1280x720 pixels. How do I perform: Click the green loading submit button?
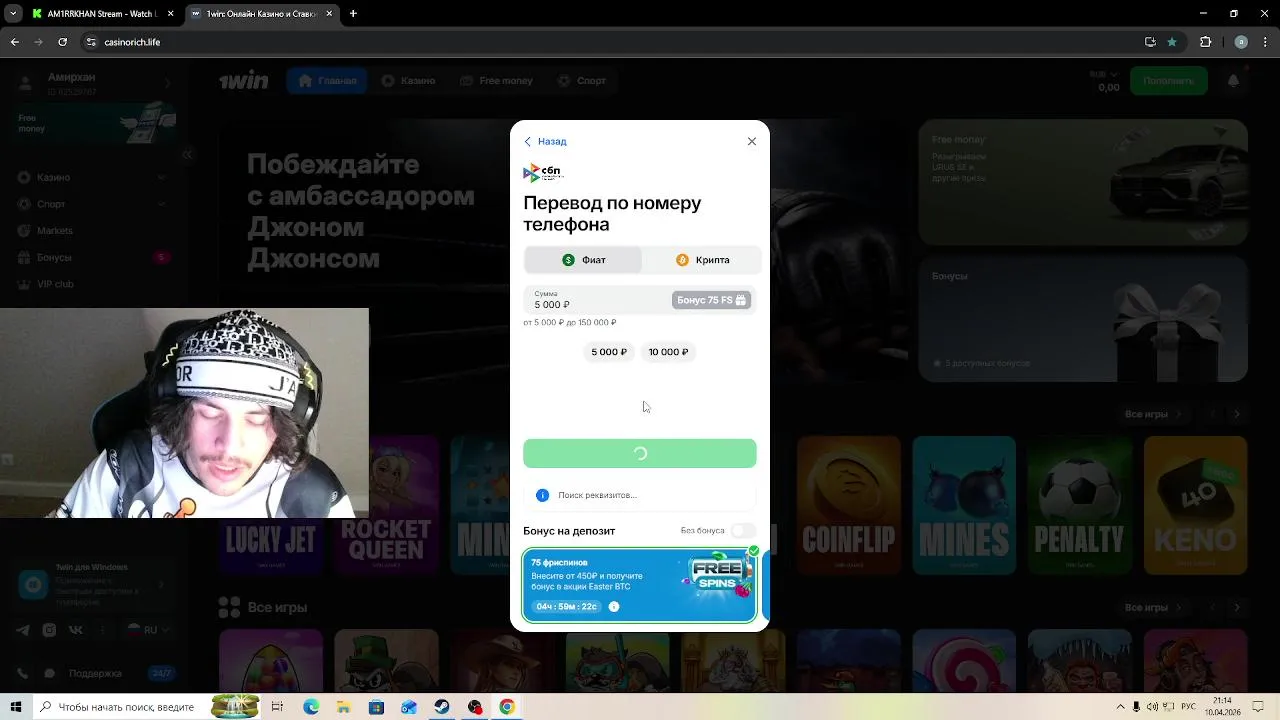point(640,453)
